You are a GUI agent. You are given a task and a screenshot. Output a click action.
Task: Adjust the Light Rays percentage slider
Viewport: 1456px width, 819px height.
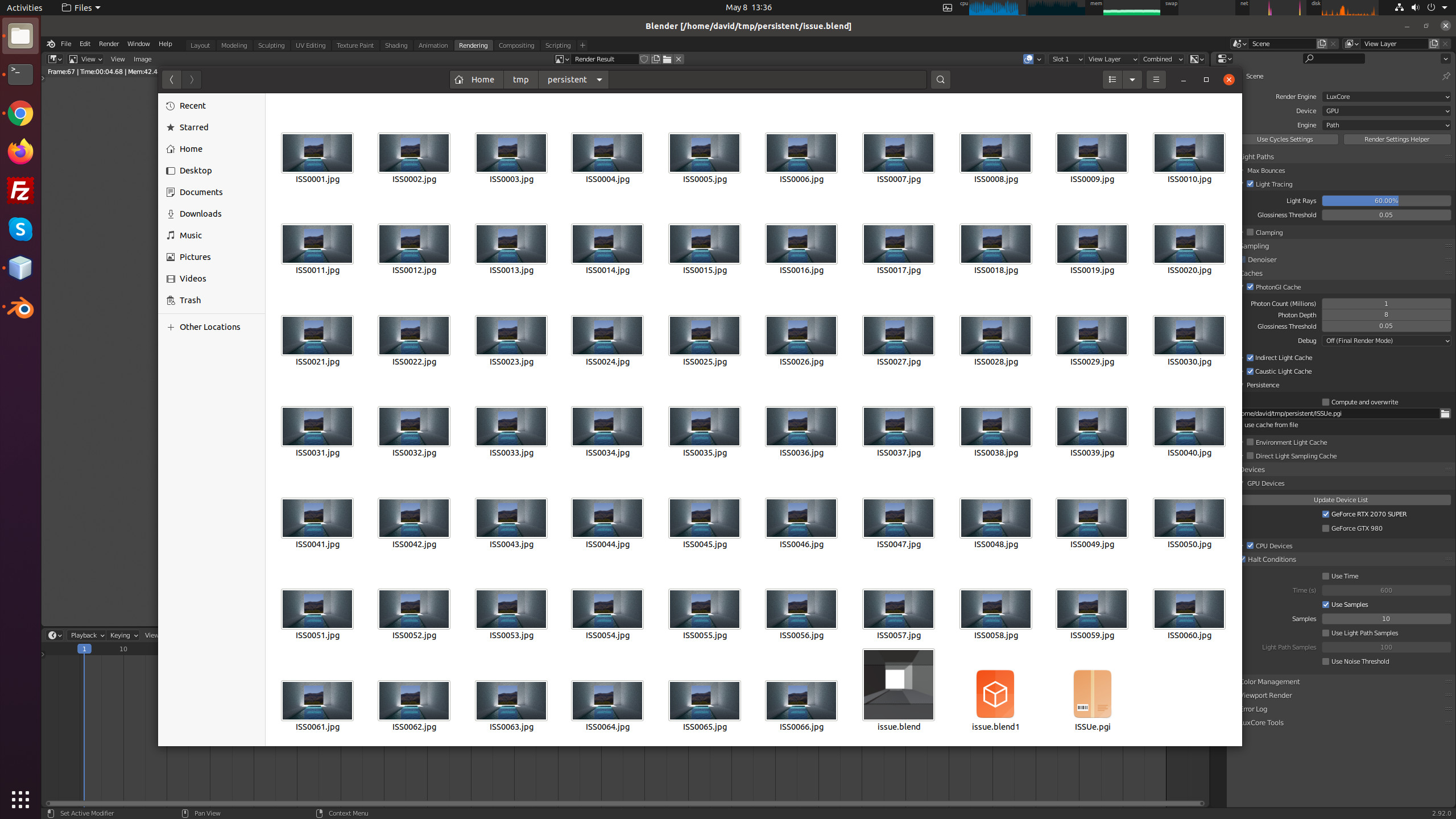(1385, 201)
